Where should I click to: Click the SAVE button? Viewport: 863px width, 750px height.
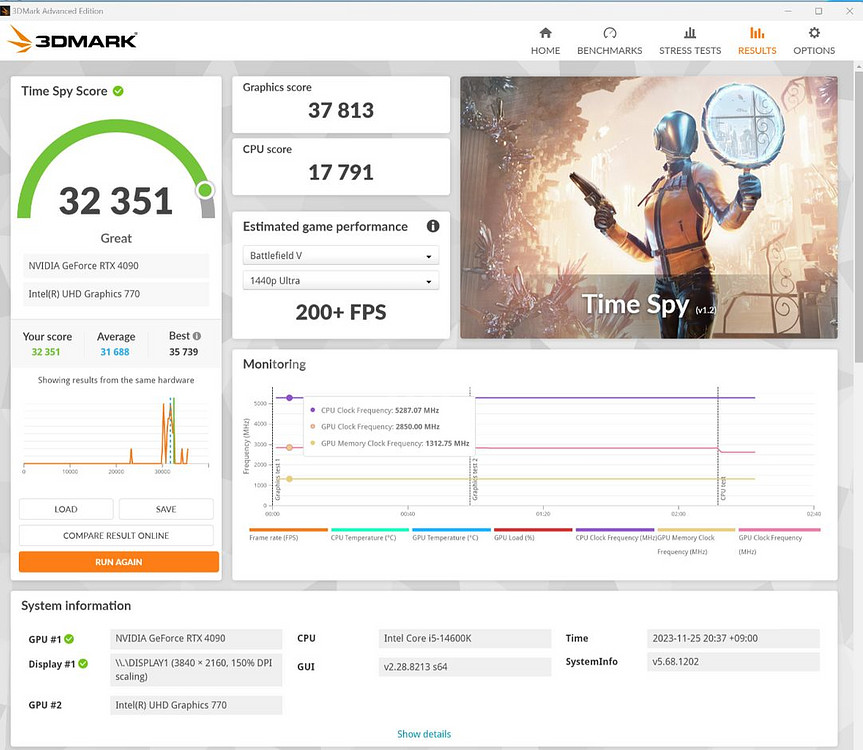(x=166, y=509)
